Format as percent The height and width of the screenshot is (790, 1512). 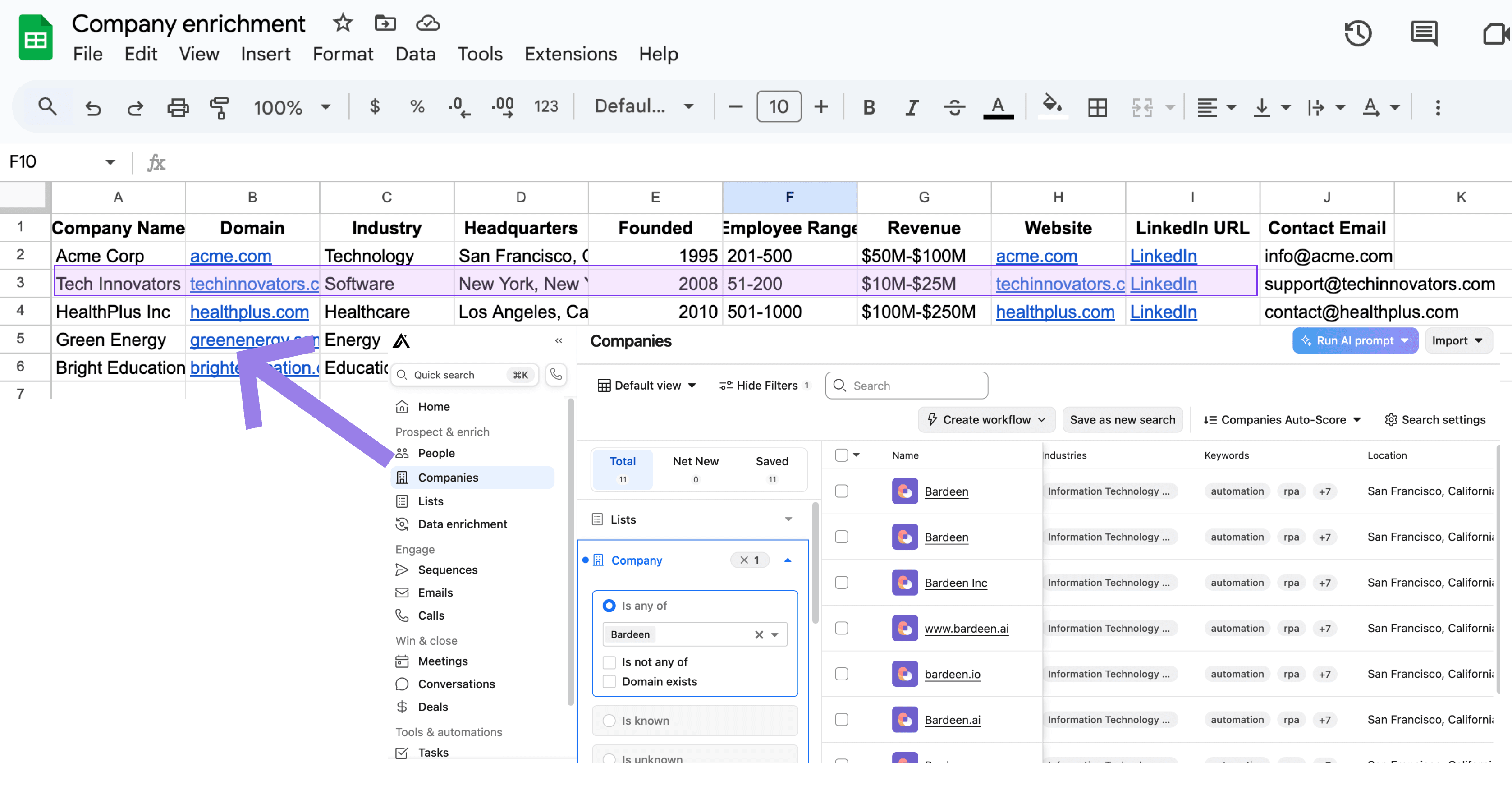pyautogui.click(x=417, y=106)
